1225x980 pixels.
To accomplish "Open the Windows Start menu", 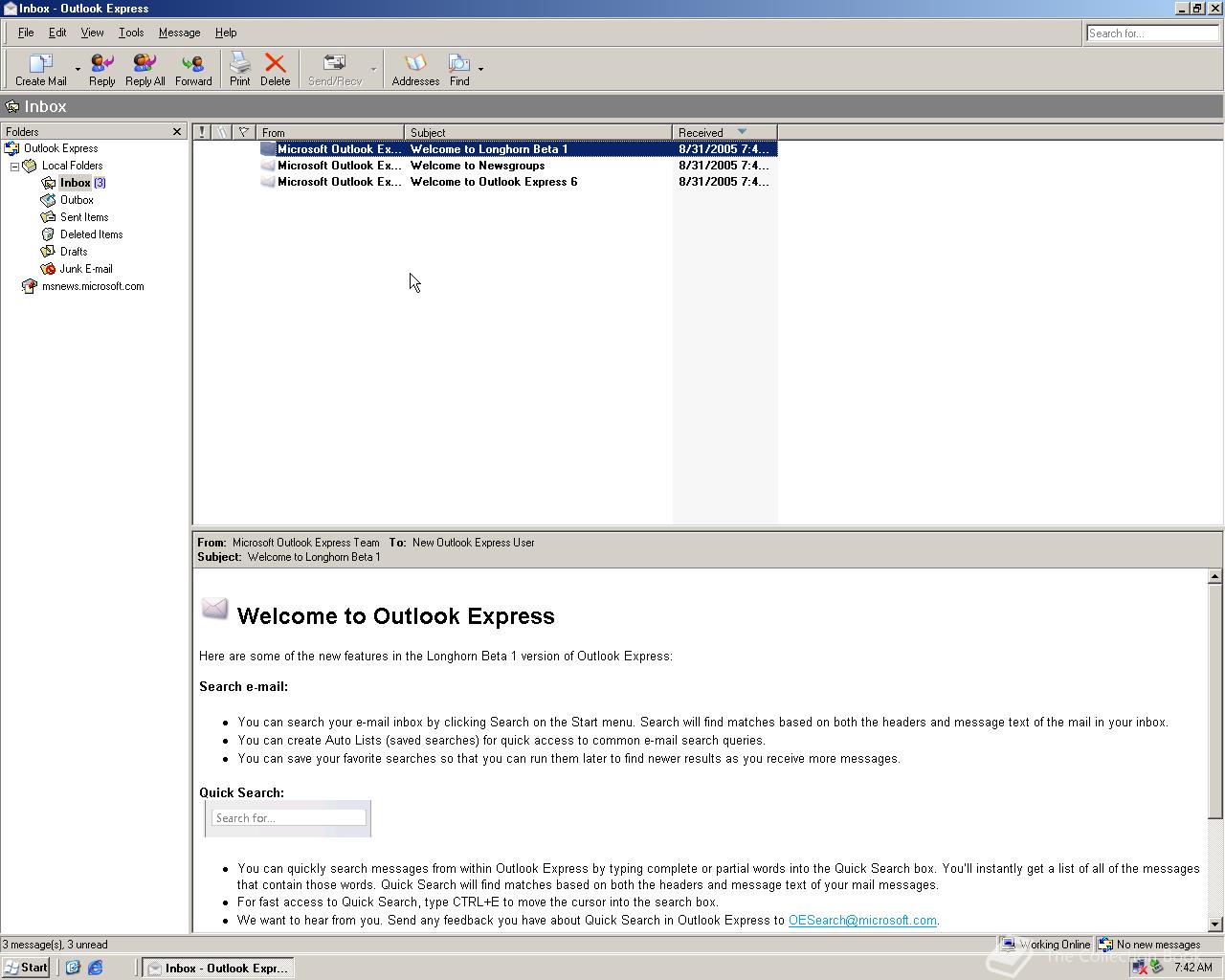I will (x=26, y=968).
